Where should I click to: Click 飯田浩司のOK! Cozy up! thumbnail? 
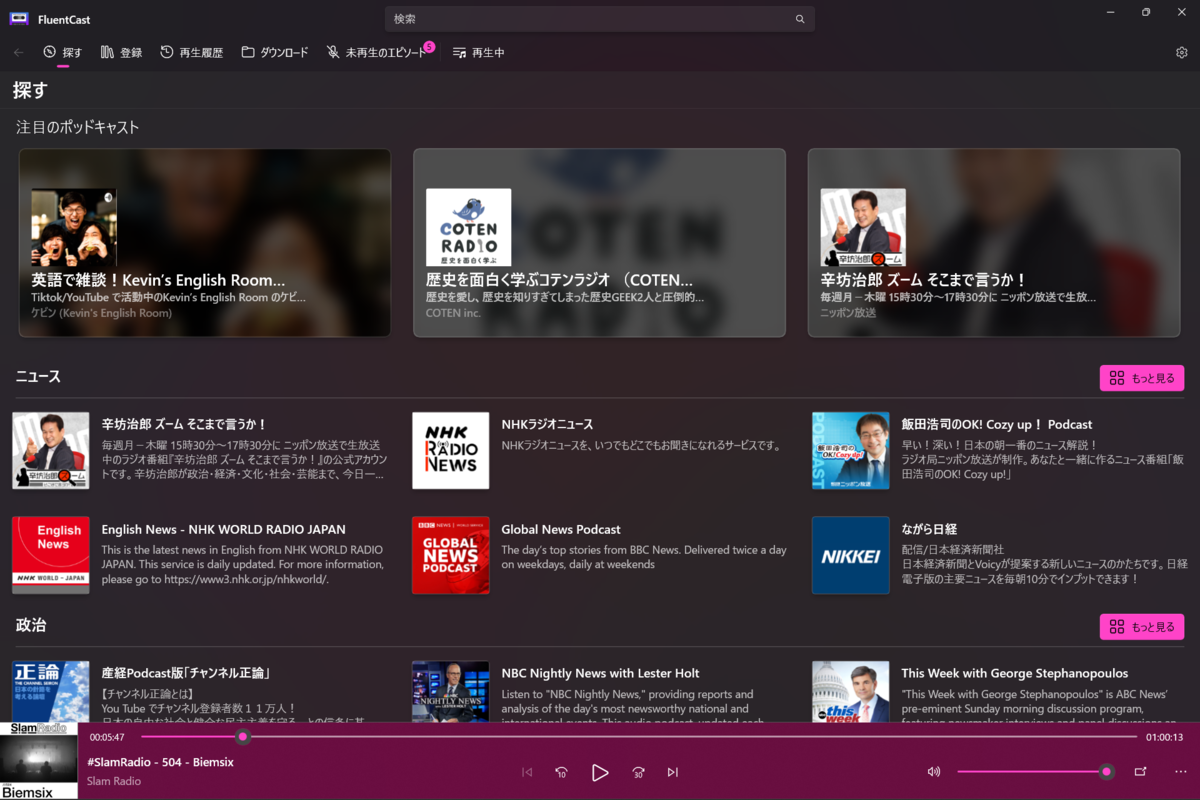pos(851,451)
